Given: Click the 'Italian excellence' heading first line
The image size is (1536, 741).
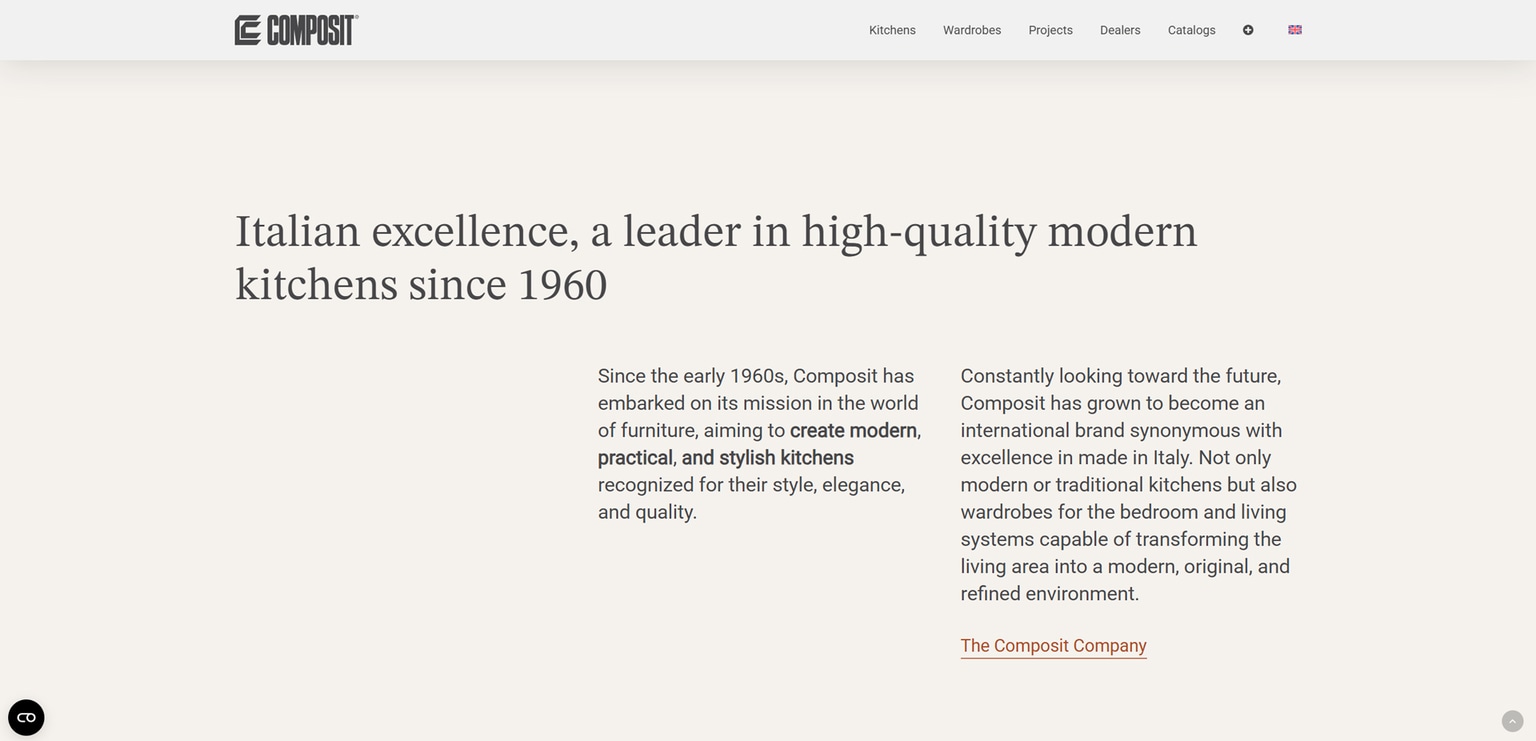Looking at the screenshot, I should pyautogui.click(x=715, y=232).
